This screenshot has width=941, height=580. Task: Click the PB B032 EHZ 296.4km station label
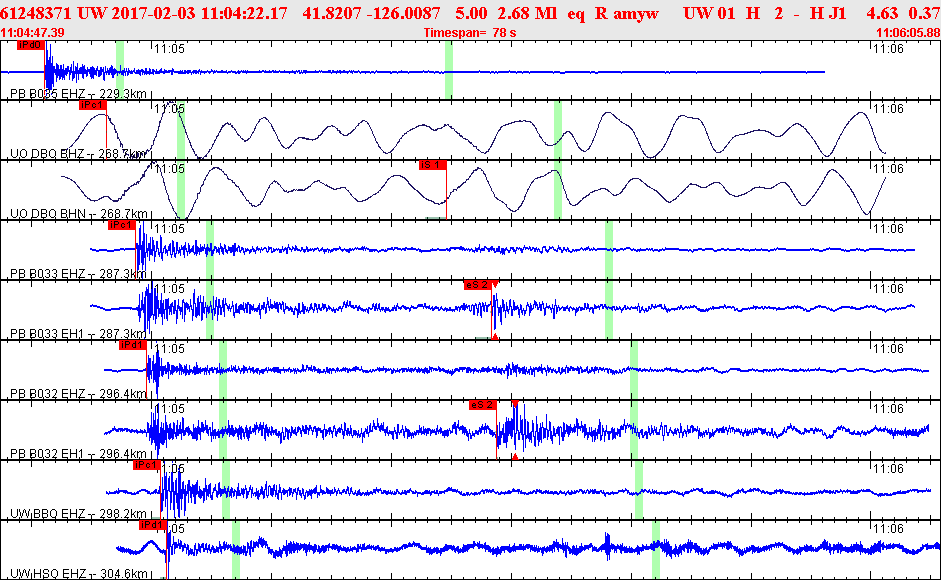(x=78, y=394)
